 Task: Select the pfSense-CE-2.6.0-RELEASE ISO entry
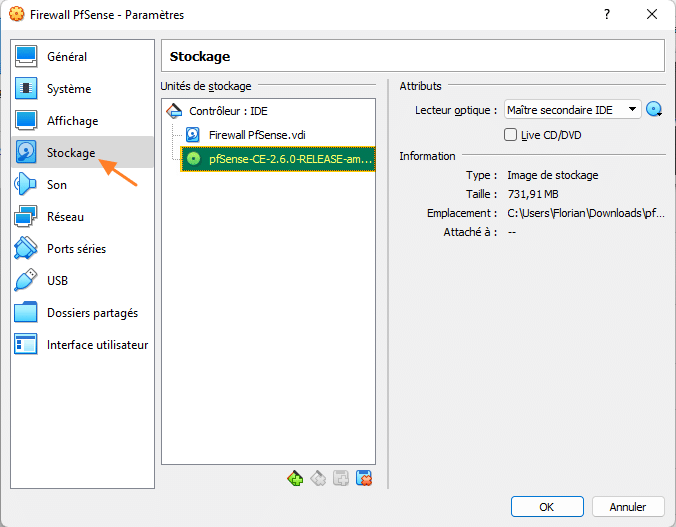pos(278,159)
